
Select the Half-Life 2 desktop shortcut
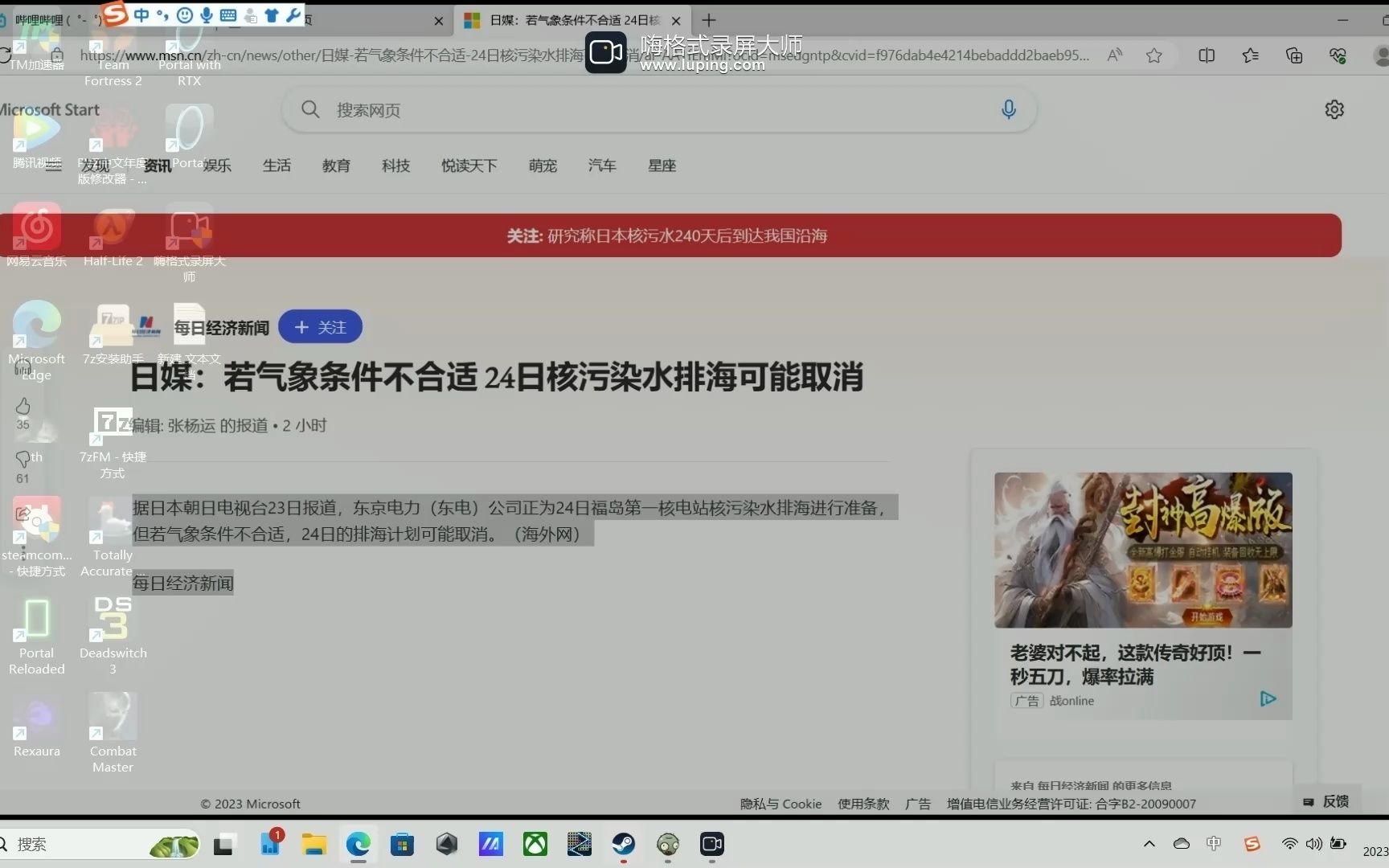[113, 236]
